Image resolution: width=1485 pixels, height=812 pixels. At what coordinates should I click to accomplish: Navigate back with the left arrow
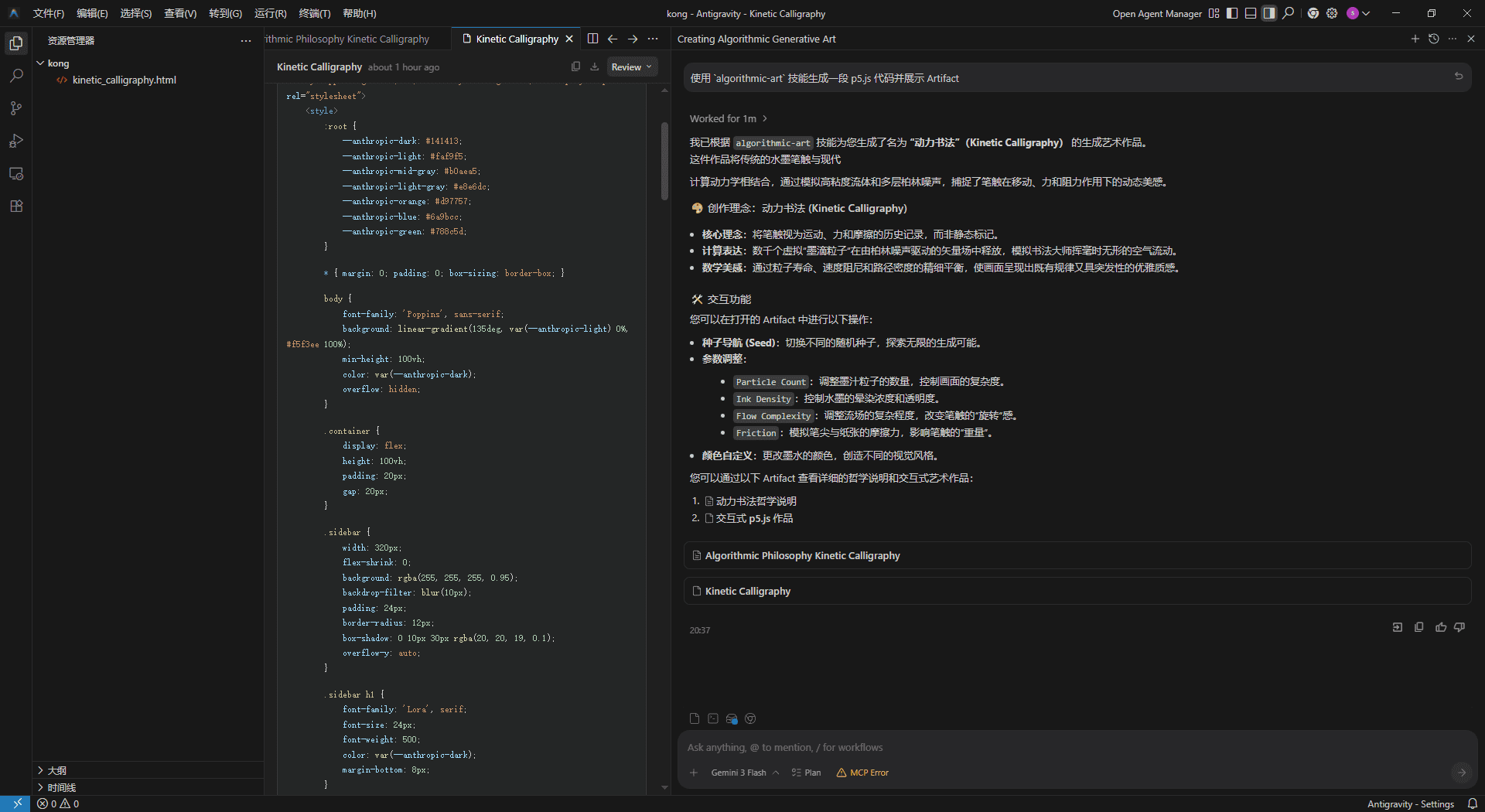click(613, 39)
